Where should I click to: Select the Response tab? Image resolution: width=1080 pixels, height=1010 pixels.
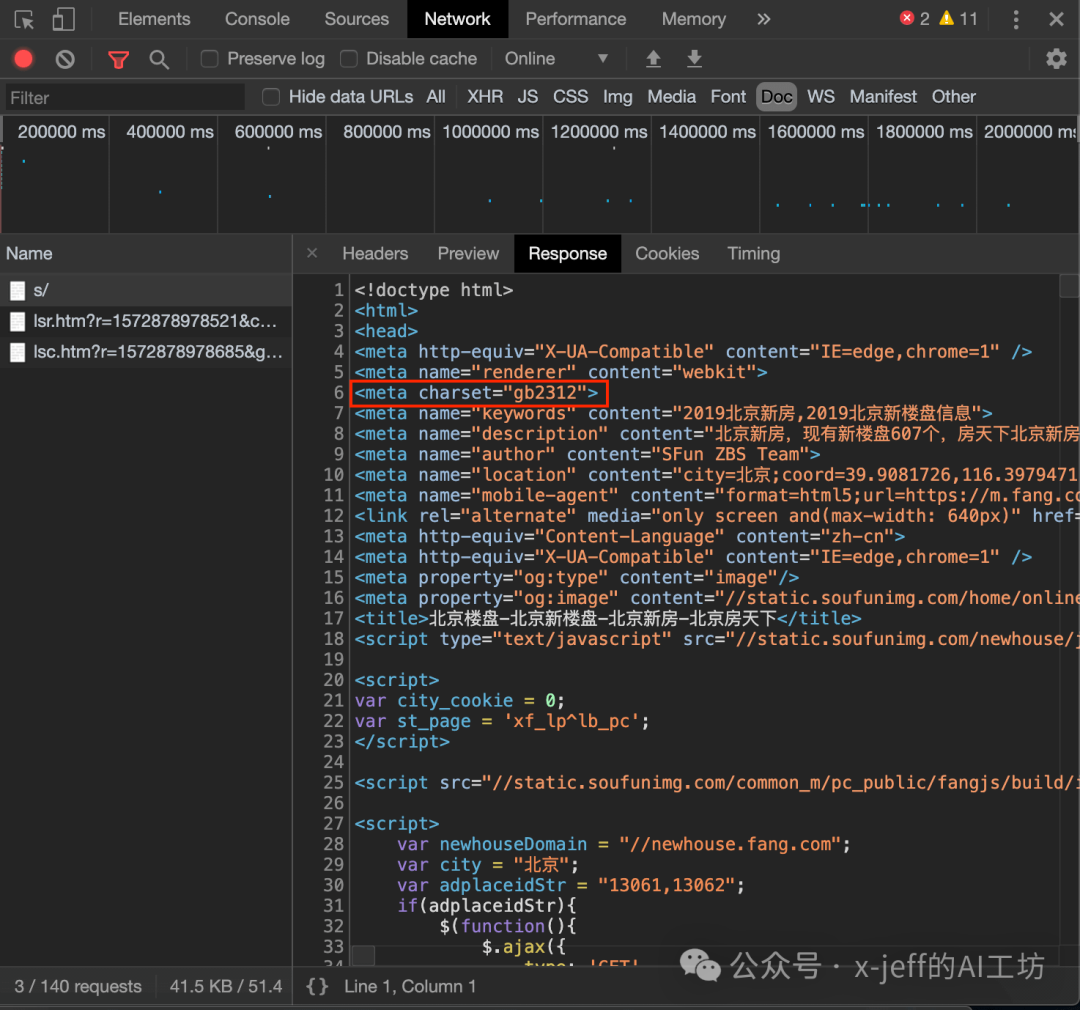point(568,254)
